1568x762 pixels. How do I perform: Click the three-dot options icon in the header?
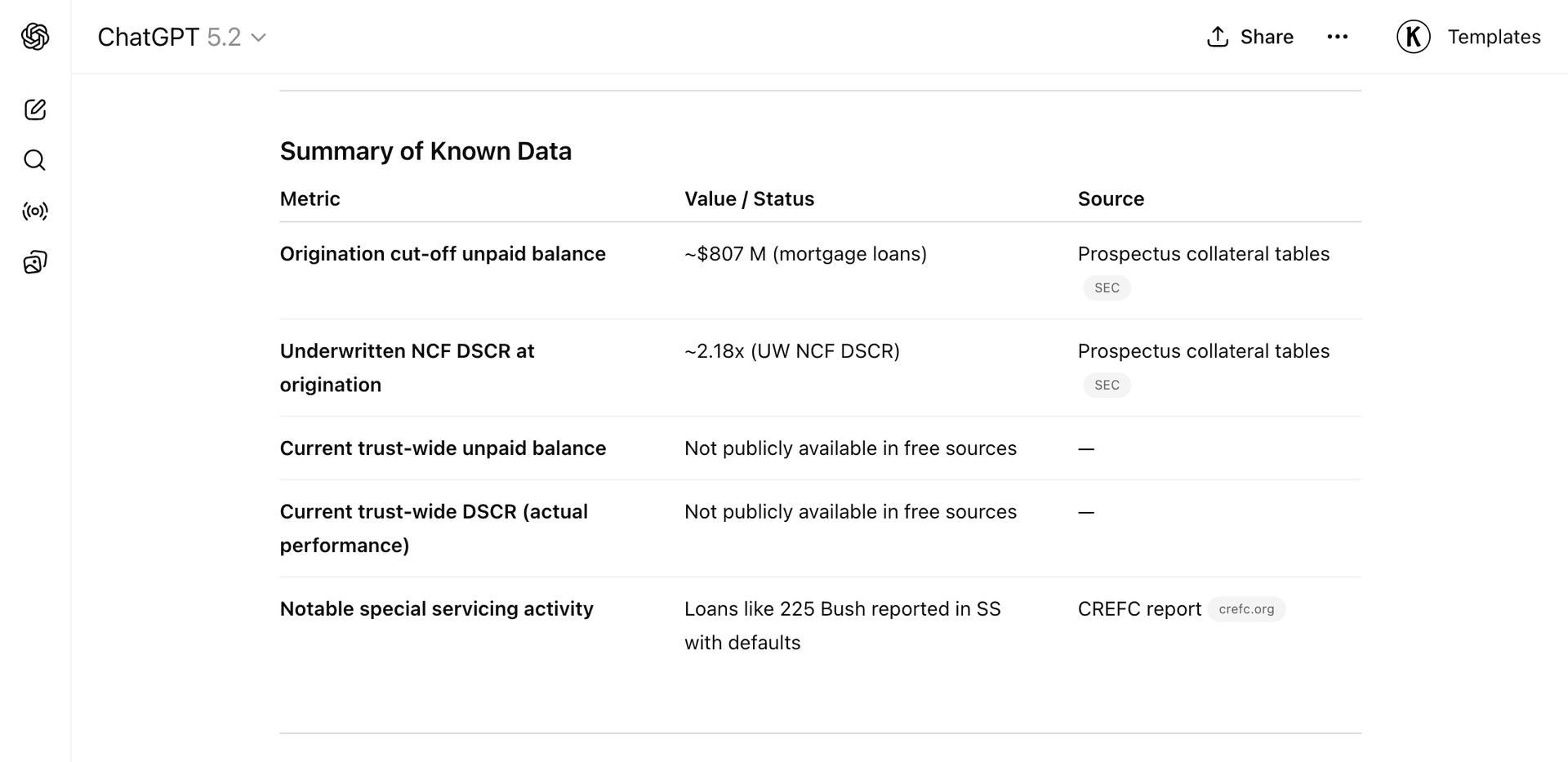pyautogui.click(x=1338, y=37)
